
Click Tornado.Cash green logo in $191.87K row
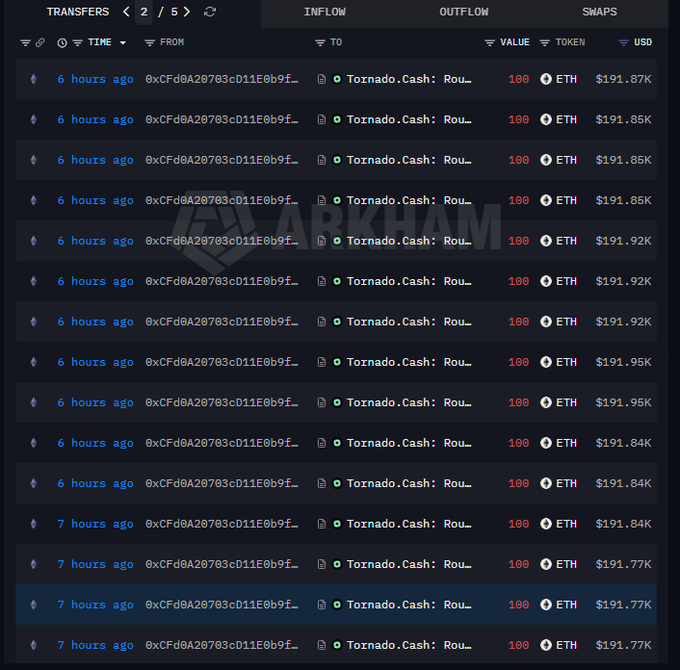(x=337, y=79)
